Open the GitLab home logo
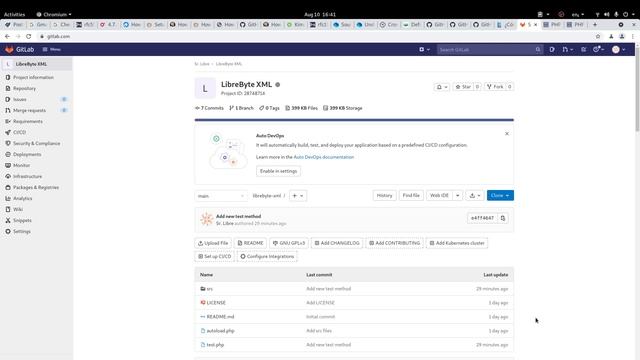This screenshot has width=640, height=360. (x=20, y=49)
